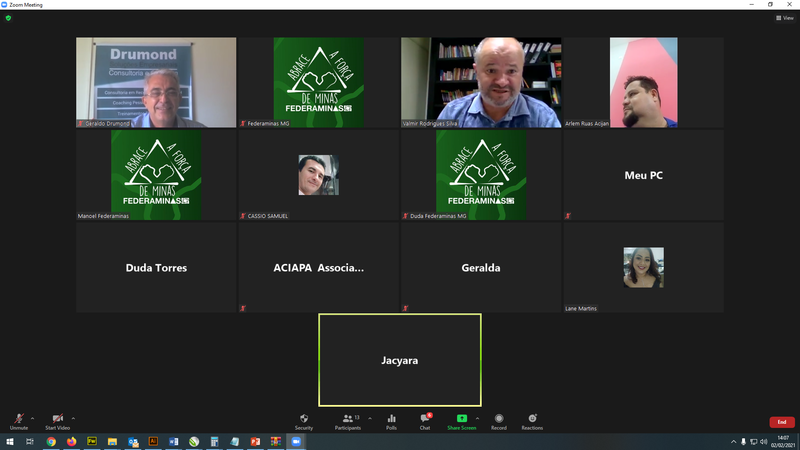Open the Chat panel
Screen dimensions: 800x450
(425, 420)
